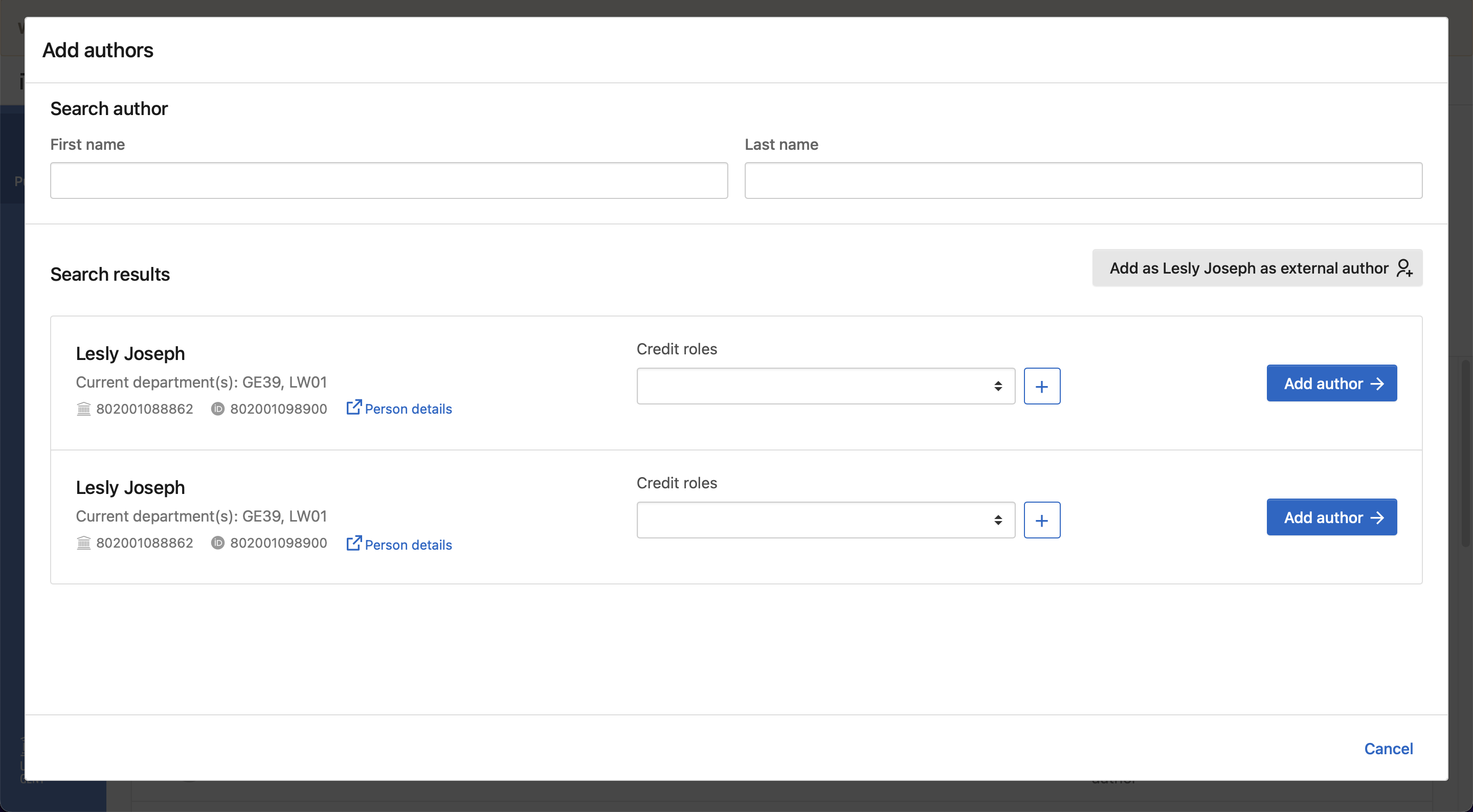1473x812 pixels.
Task: Click the First name input field
Action: [x=389, y=180]
